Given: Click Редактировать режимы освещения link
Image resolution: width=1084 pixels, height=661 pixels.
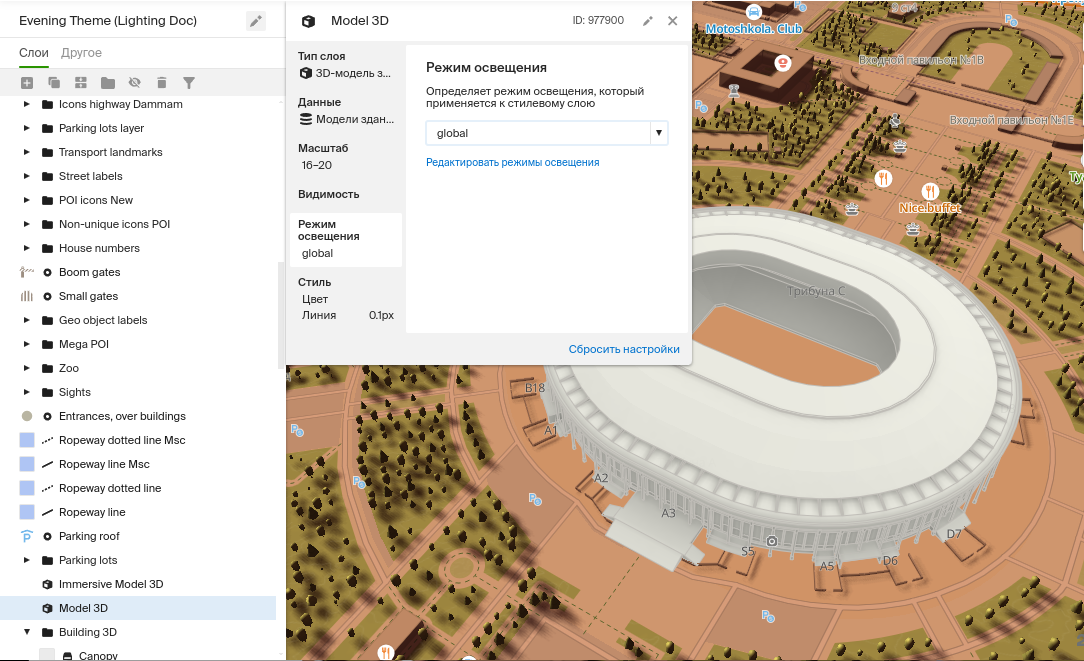Looking at the screenshot, I should click(512, 162).
